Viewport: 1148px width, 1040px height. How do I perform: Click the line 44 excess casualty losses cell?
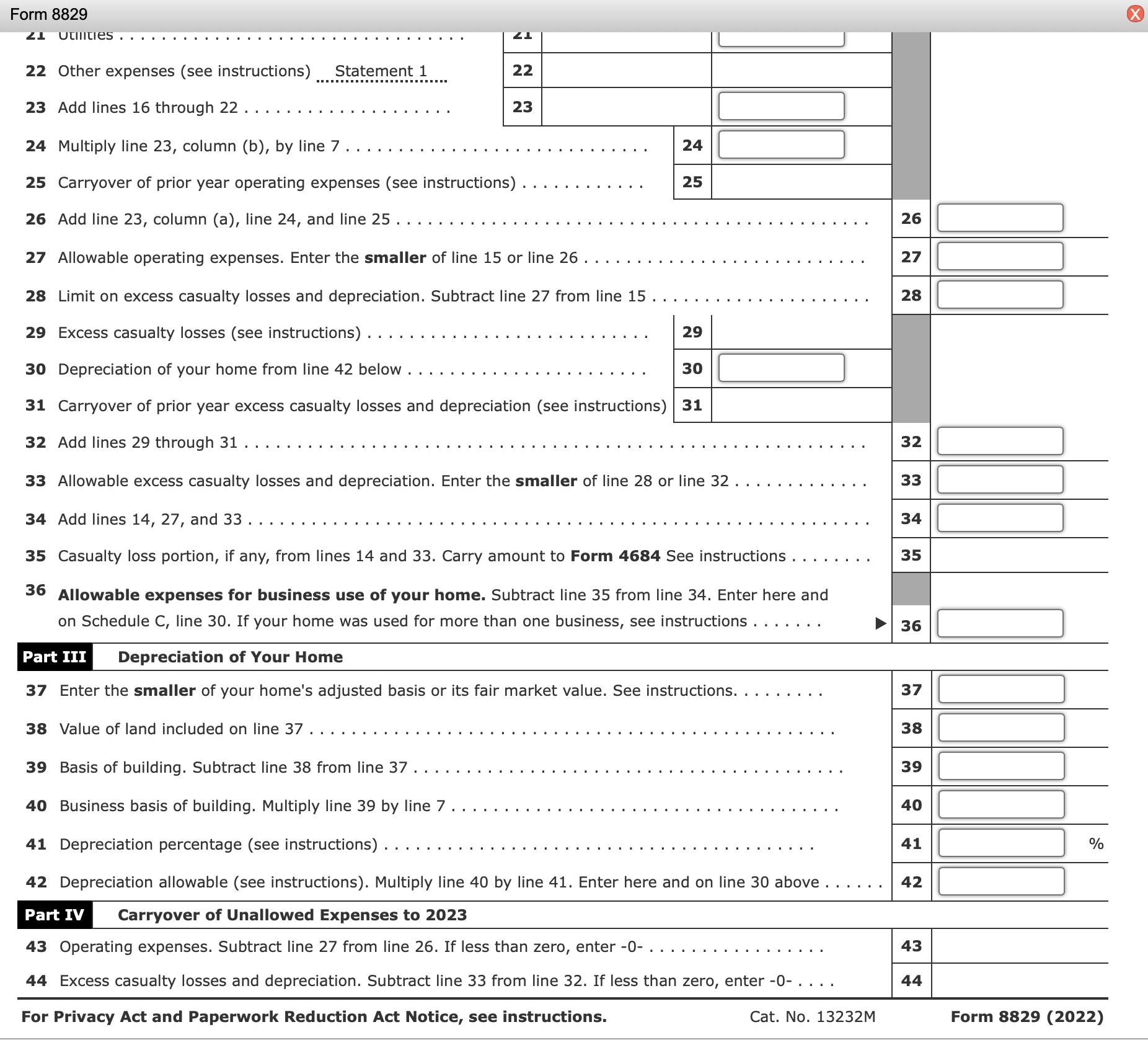pyautogui.click(x=1019, y=980)
